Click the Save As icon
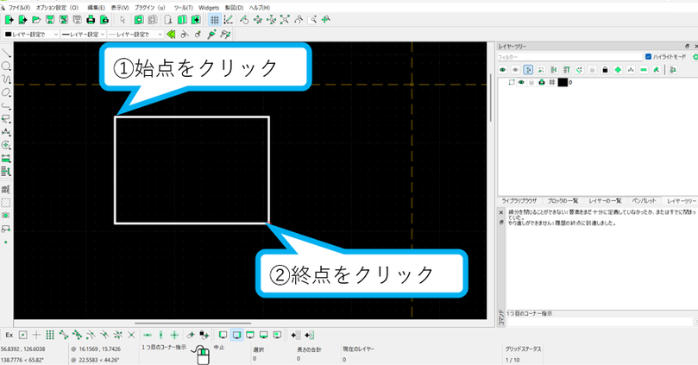This screenshot has height=365, width=698. click(64, 20)
